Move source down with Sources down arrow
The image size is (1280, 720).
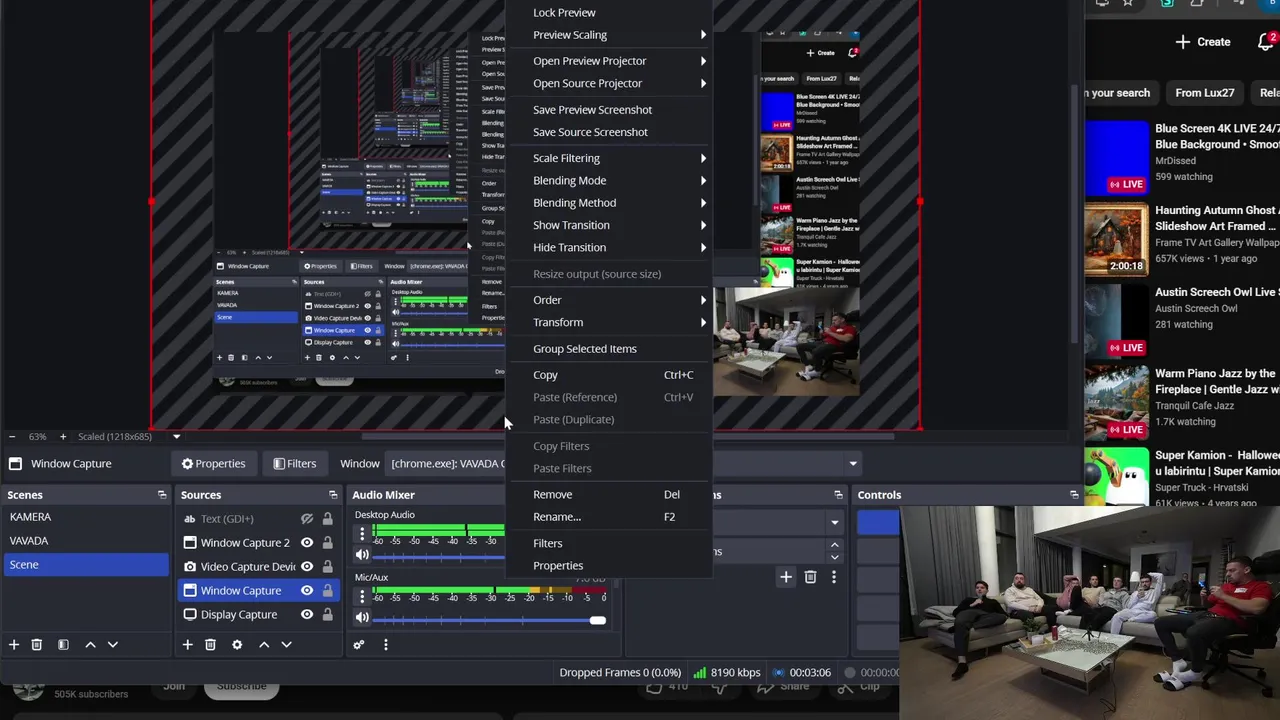click(x=286, y=645)
